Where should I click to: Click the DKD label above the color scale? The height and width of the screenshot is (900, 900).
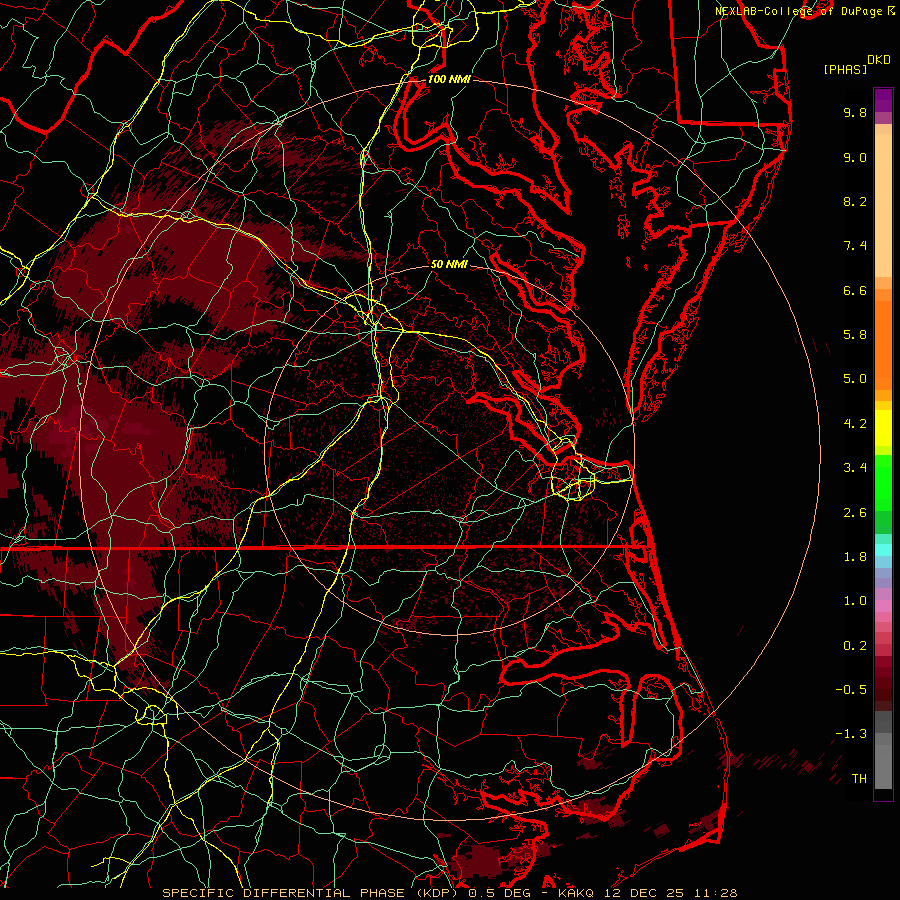[x=878, y=60]
